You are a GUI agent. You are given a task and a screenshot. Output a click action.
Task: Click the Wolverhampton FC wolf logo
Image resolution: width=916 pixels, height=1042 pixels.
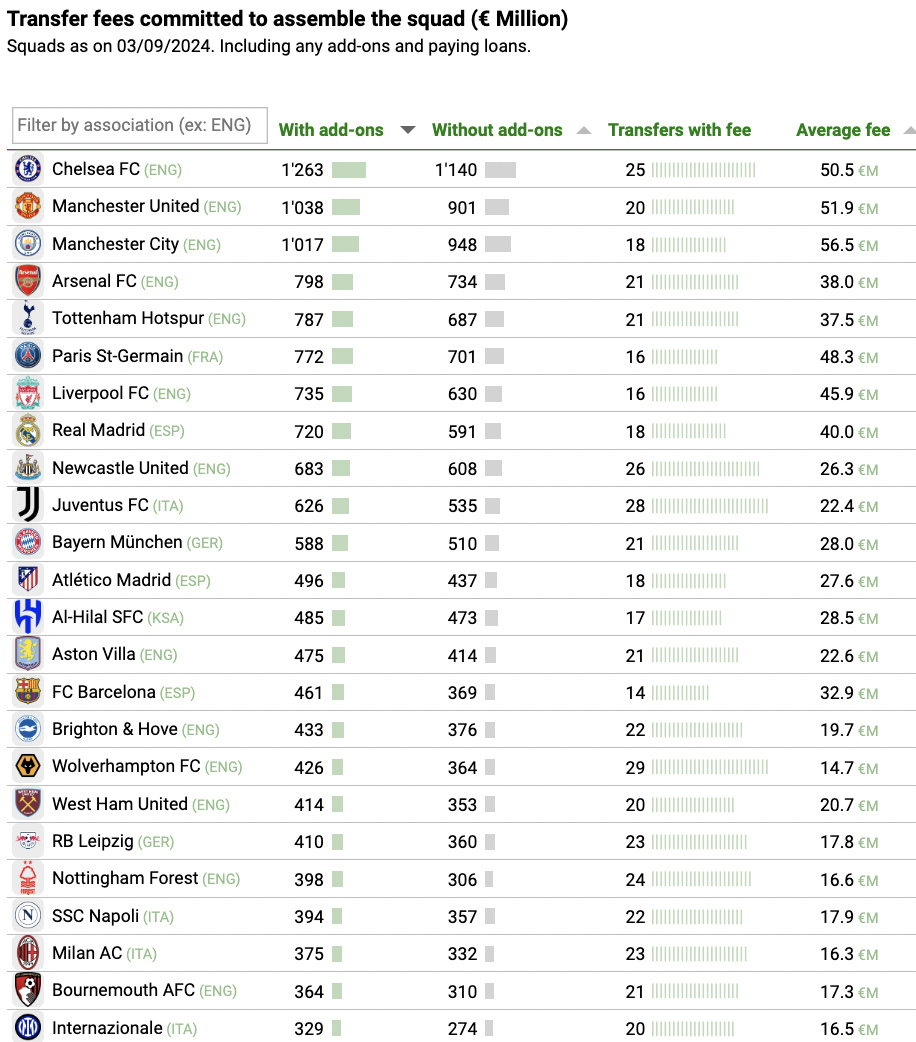[x=28, y=766]
